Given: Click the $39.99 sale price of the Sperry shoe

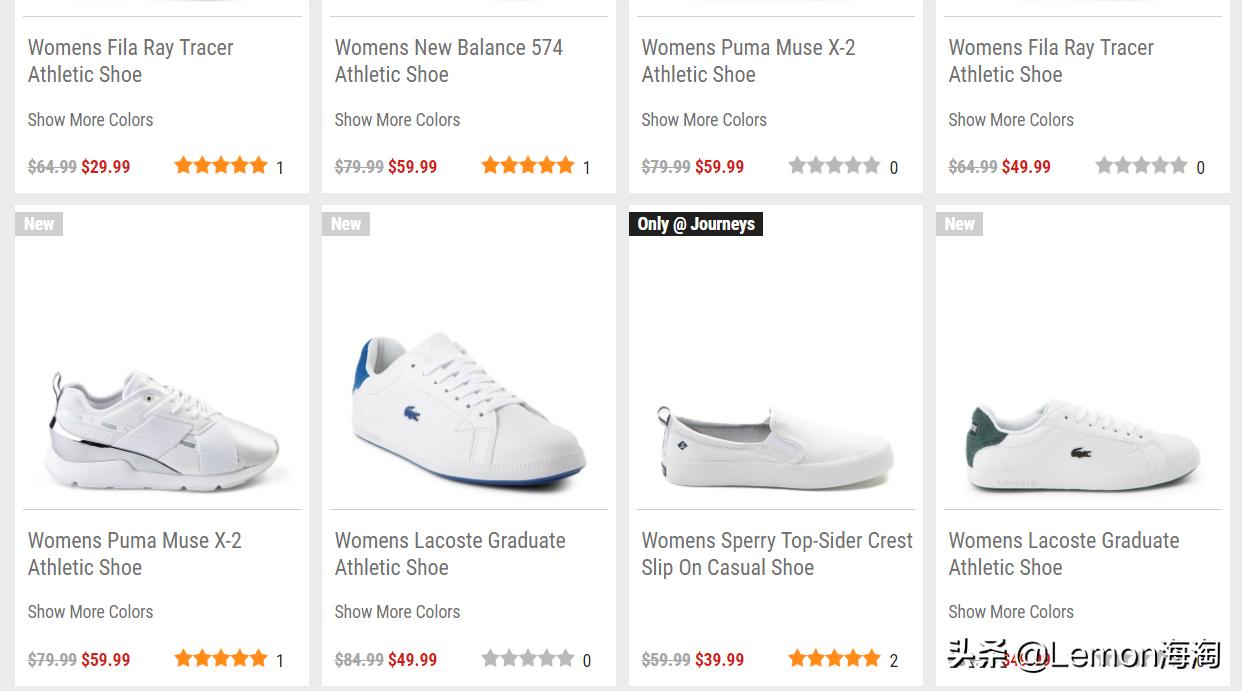Looking at the screenshot, I should point(720,660).
